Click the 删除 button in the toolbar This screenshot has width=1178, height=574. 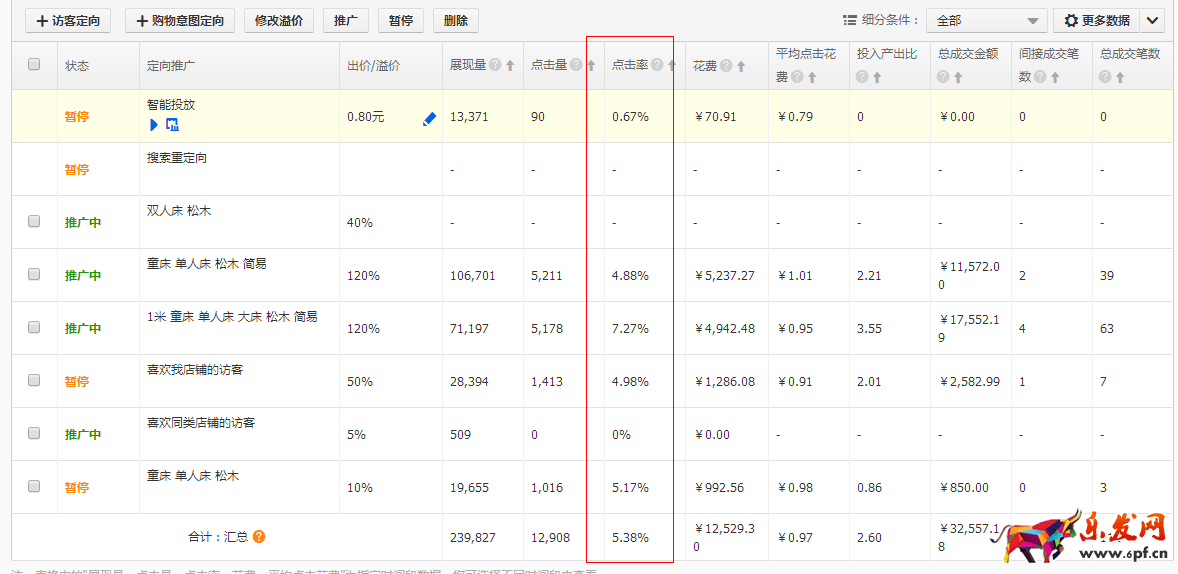[455, 21]
